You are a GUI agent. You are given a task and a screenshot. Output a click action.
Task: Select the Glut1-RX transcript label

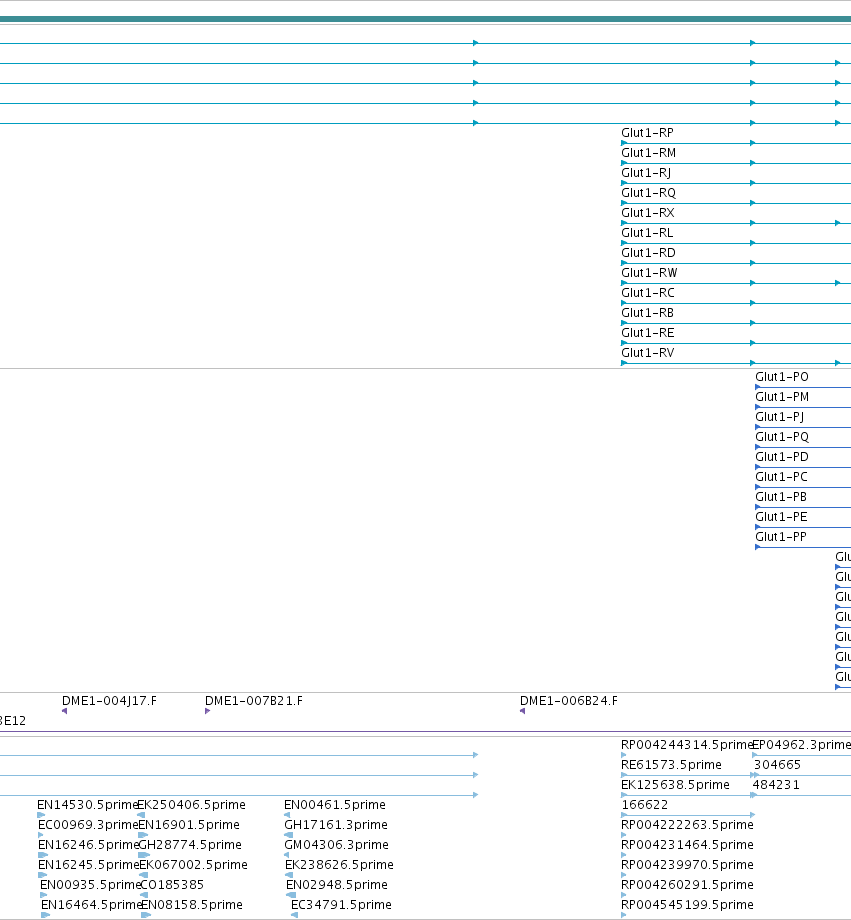648,213
